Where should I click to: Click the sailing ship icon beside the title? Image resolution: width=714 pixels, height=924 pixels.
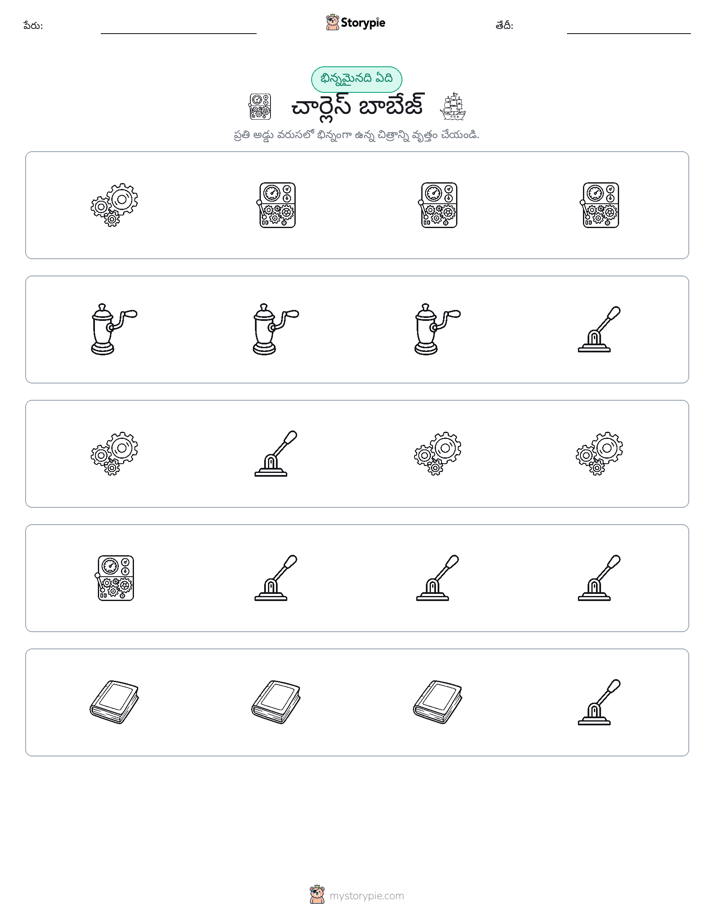pyautogui.click(x=453, y=107)
